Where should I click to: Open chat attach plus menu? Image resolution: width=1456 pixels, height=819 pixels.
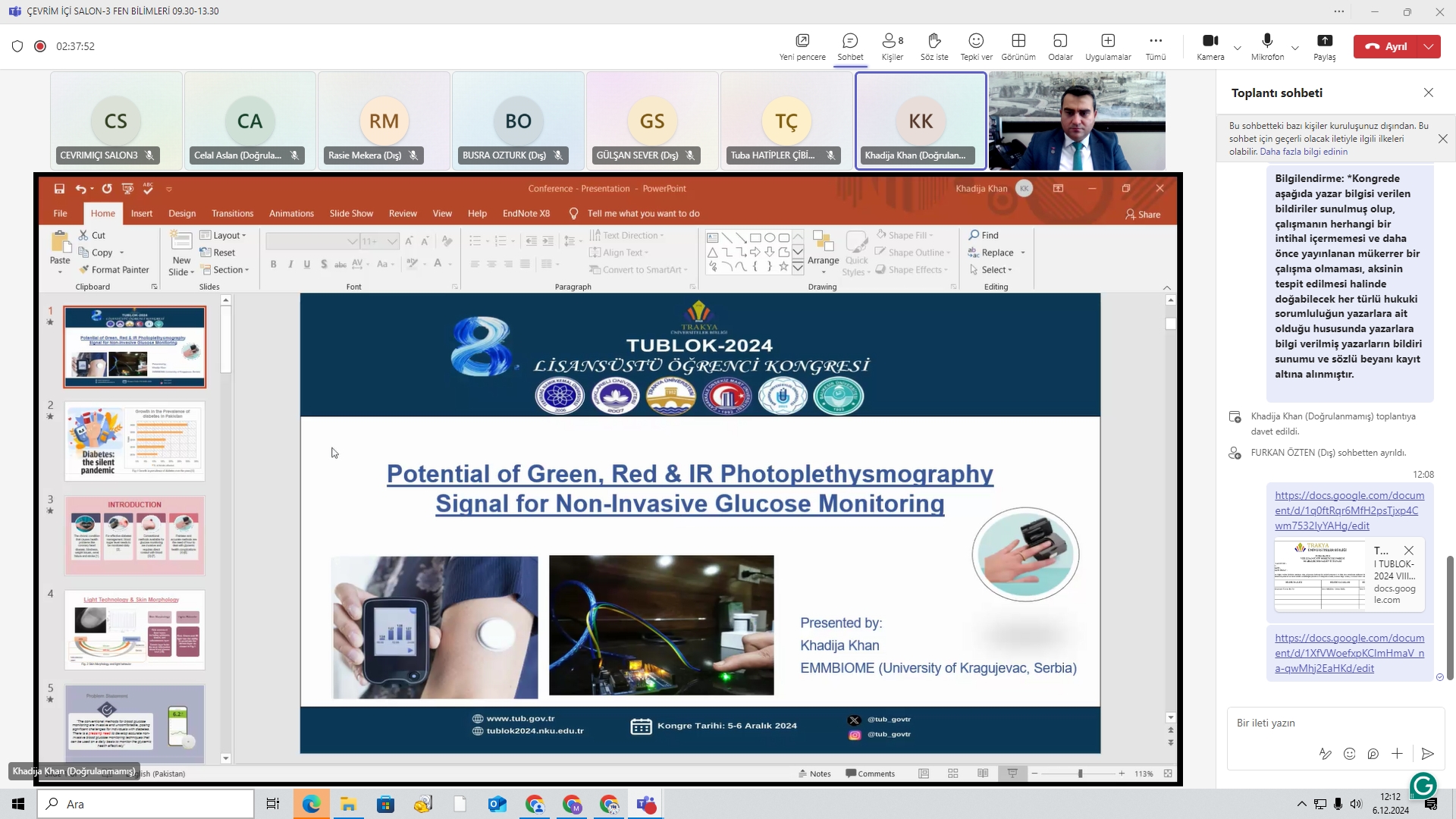tap(1397, 753)
